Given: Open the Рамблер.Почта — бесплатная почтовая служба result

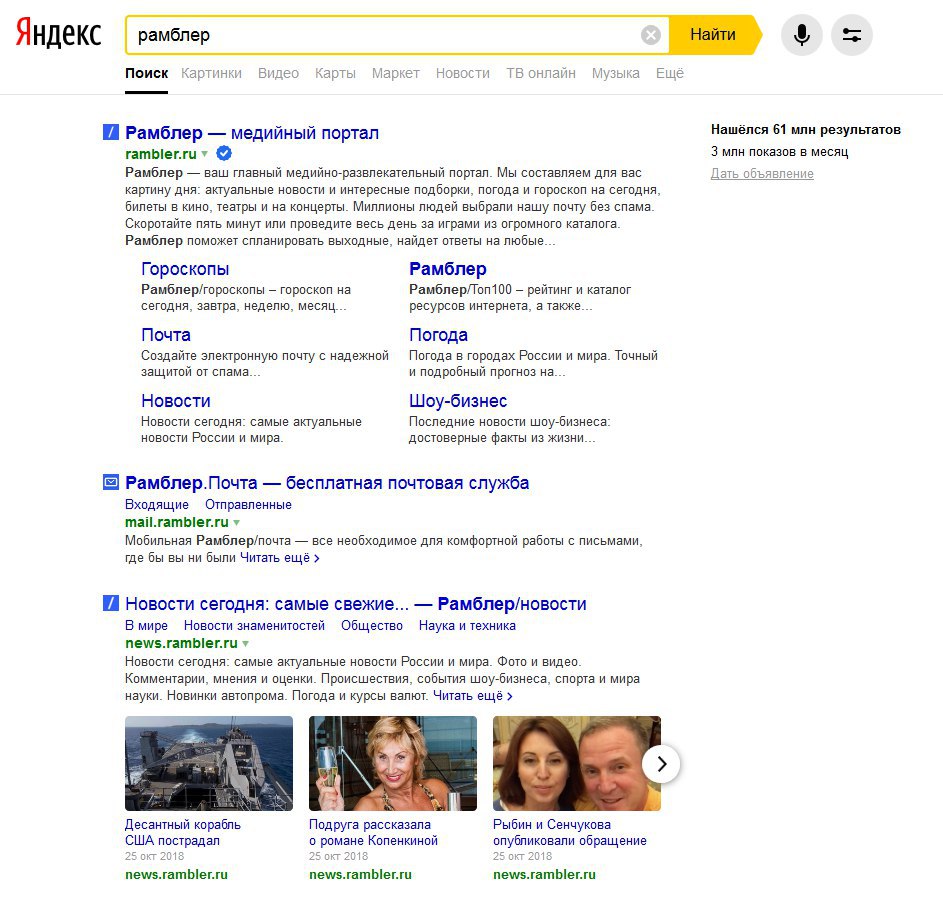Looking at the screenshot, I should (x=327, y=483).
